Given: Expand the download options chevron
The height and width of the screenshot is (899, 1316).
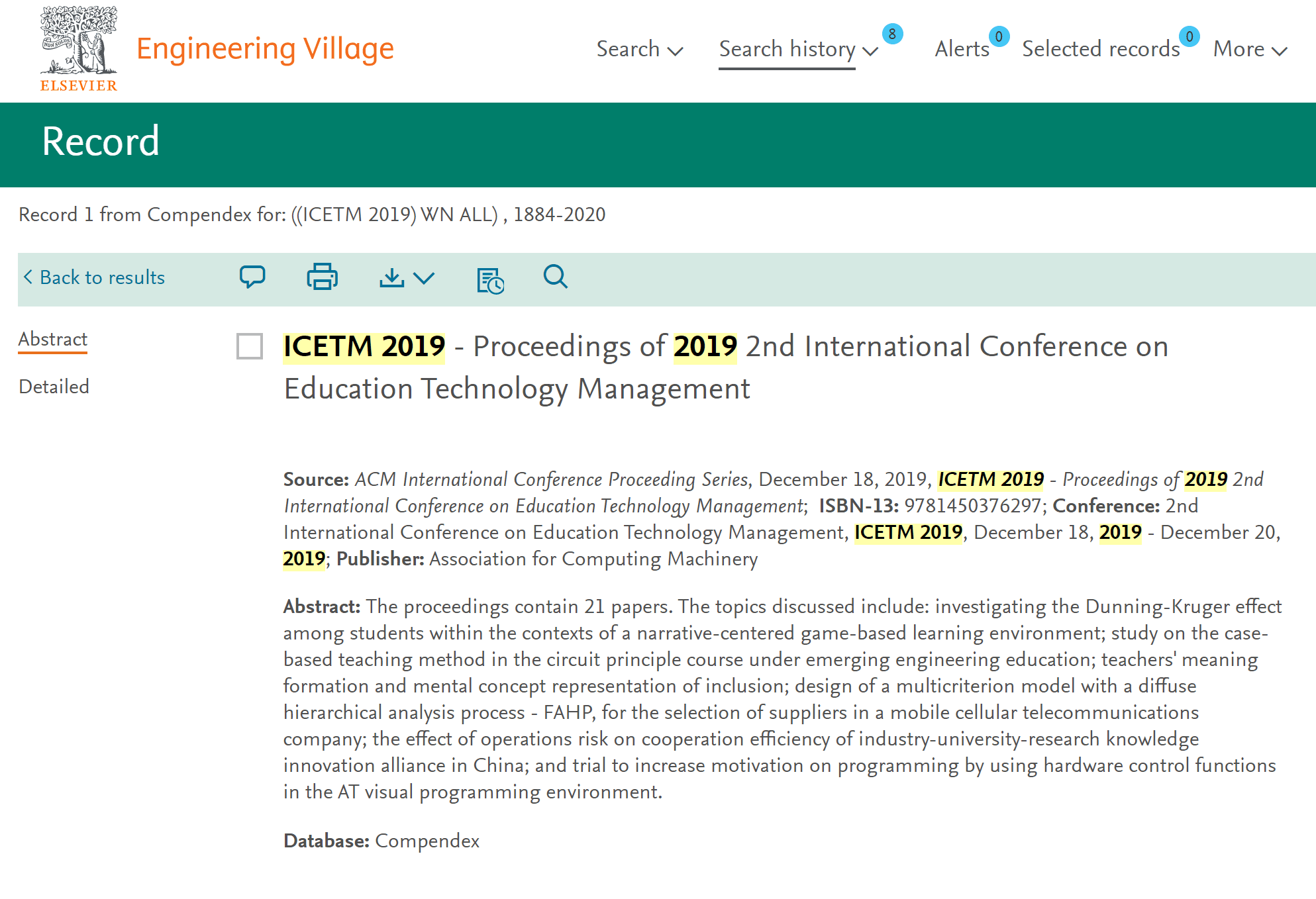Looking at the screenshot, I should pos(424,278).
